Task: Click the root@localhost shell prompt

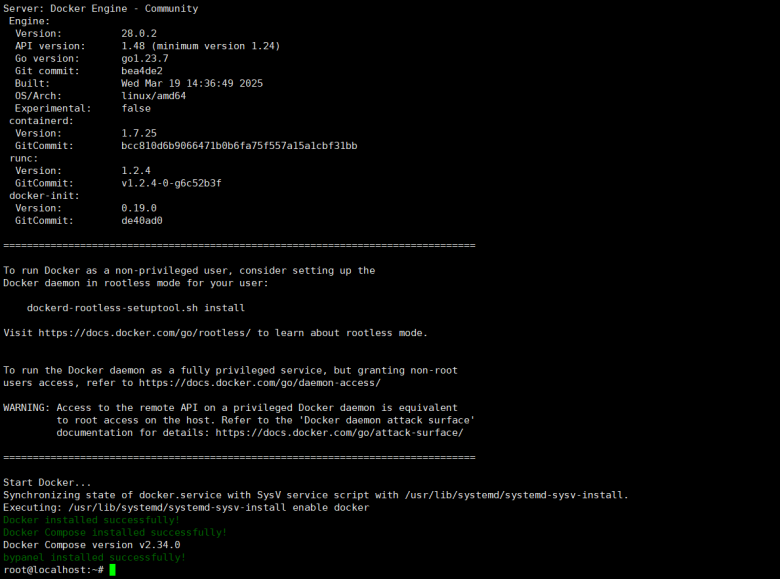Action: pyautogui.click(x=53, y=570)
